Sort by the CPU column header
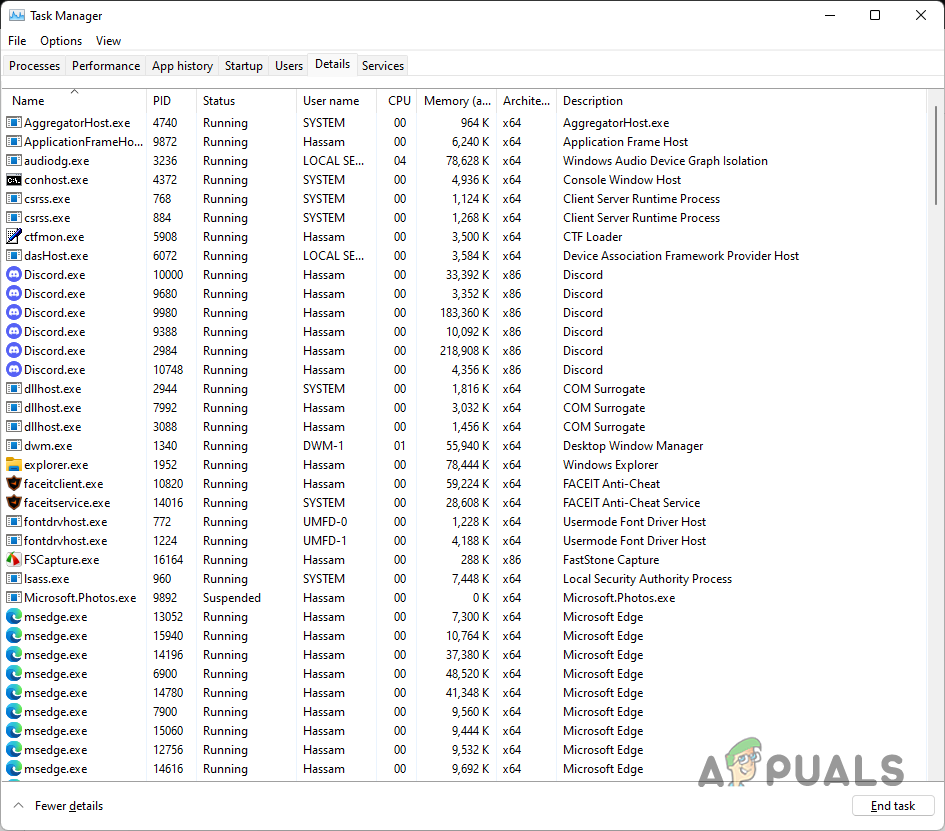Viewport: 945px width, 831px height. pos(397,101)
